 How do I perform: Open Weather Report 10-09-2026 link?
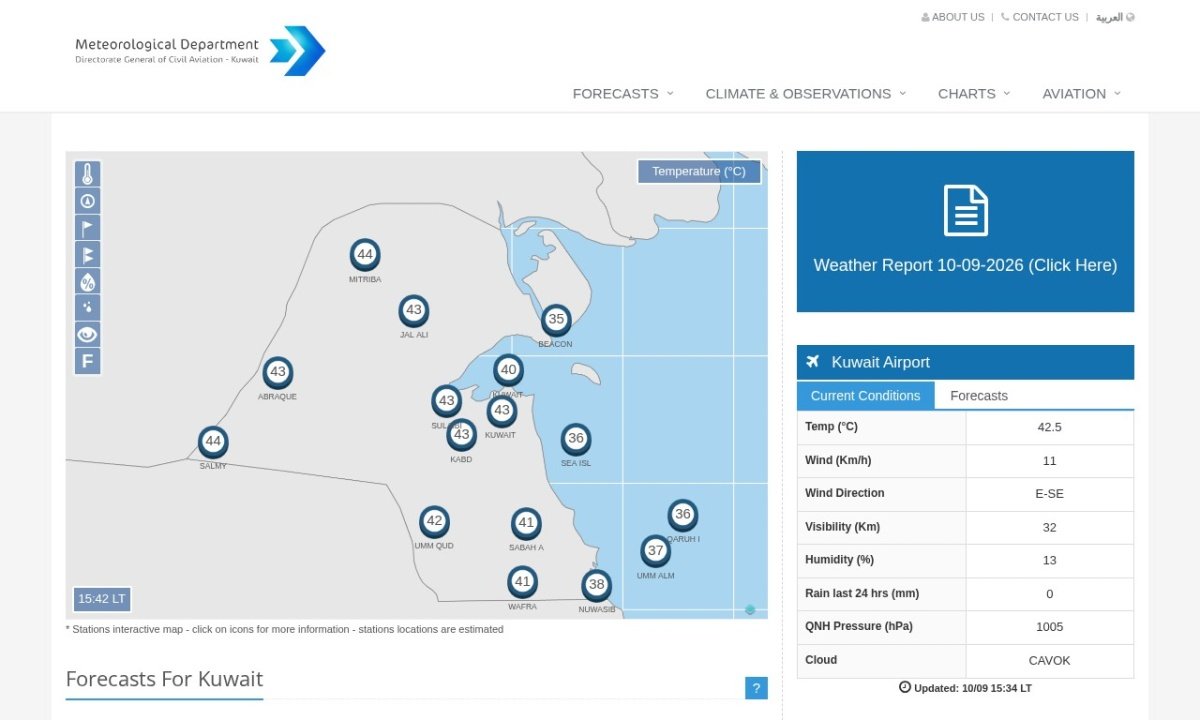tap(965, 265)
